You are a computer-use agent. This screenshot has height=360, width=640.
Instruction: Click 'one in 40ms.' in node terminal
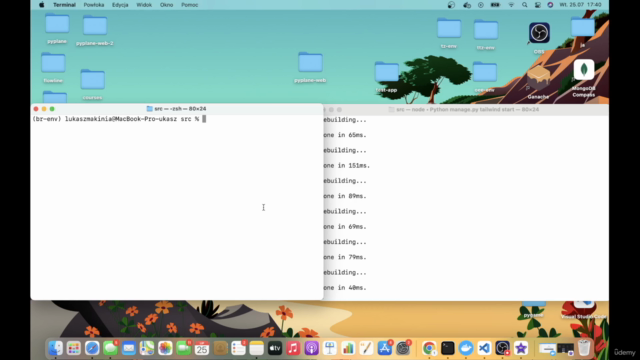[345, 288]
